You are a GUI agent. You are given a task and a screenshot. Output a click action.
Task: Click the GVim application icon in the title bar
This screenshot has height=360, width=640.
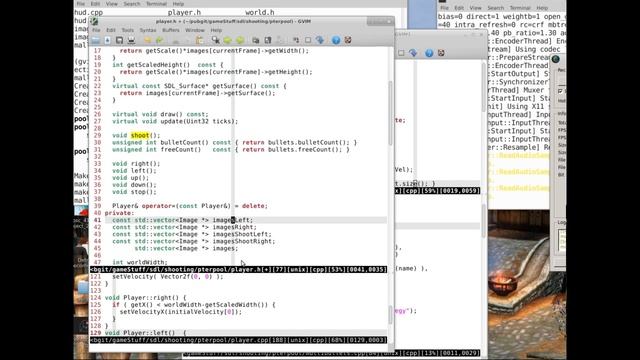(94, 21)
